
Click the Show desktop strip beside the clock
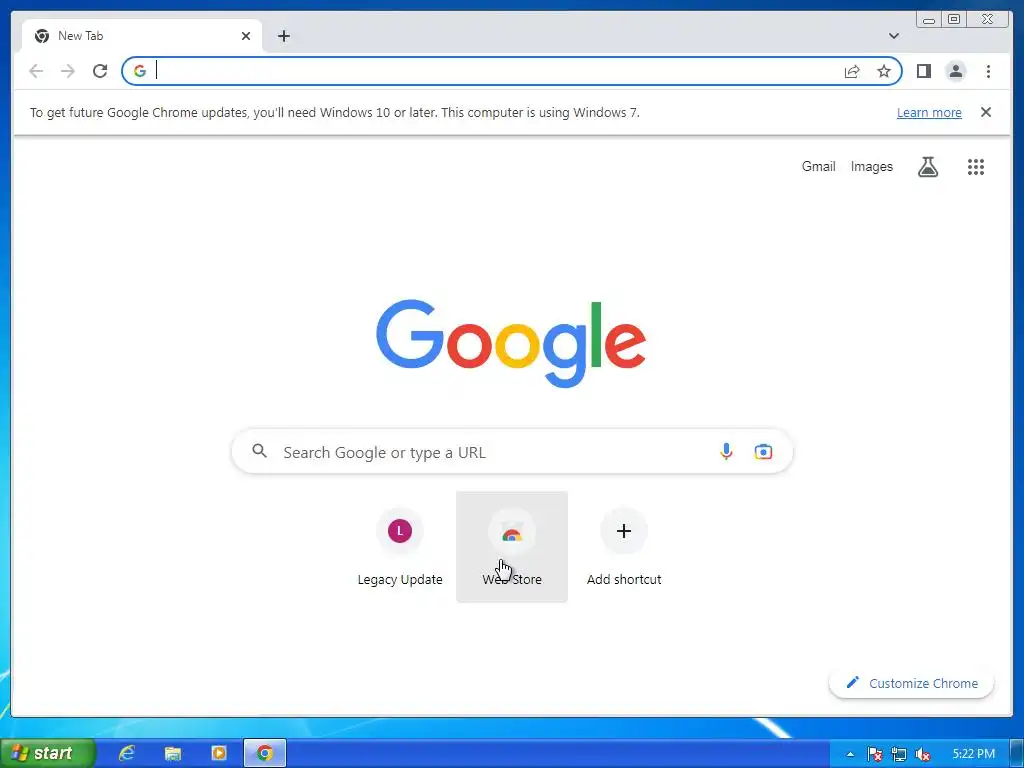(x=1017, y=754)
